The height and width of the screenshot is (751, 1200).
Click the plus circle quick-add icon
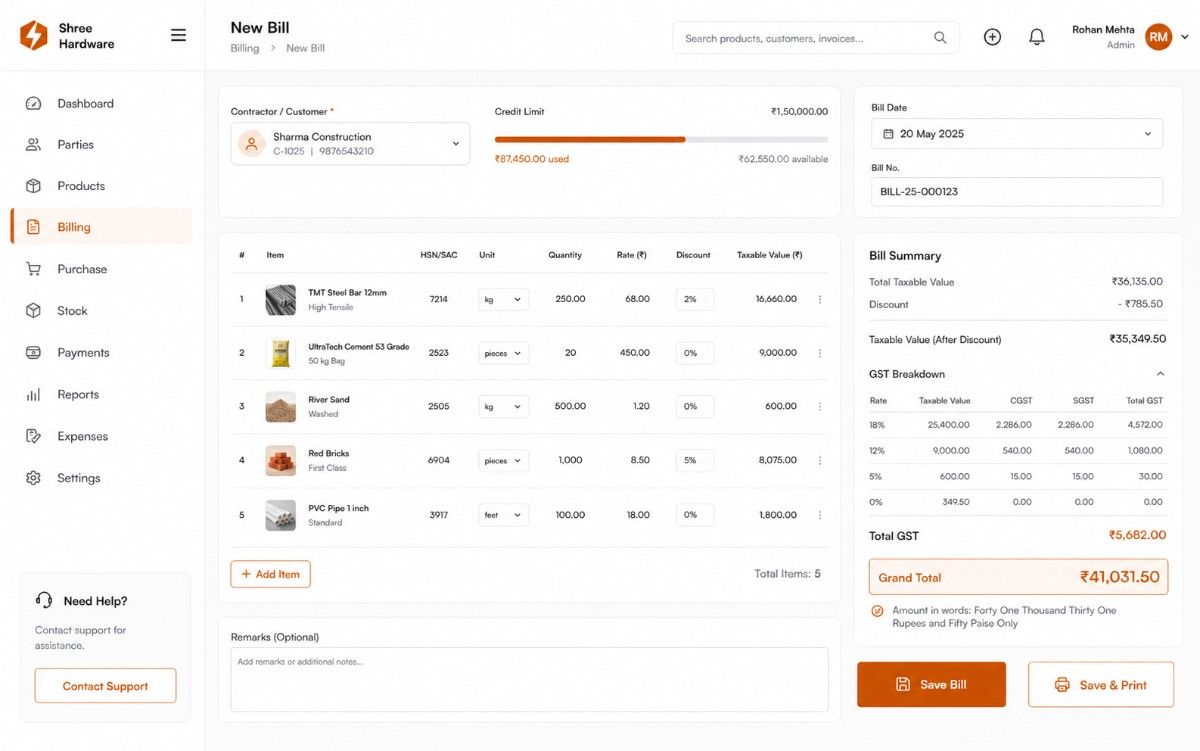pyautogui.click(x=992, y=37)
